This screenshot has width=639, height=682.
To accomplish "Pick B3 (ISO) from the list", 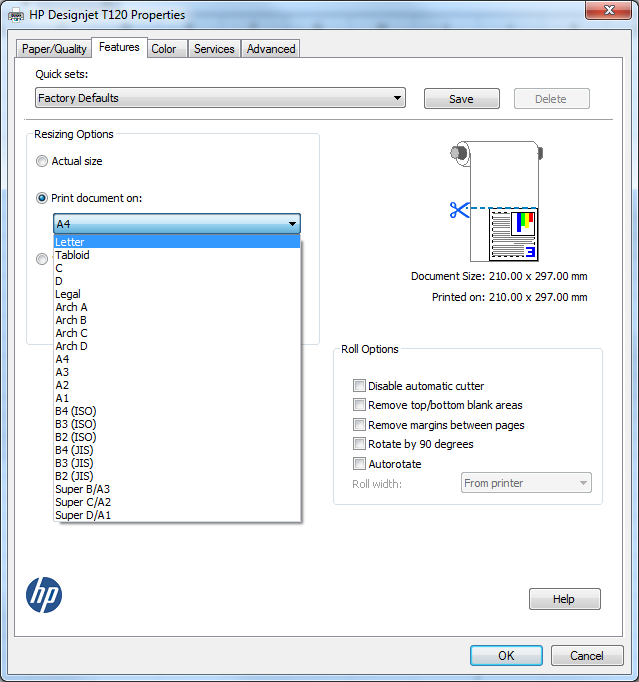I will tap(177, 424).
